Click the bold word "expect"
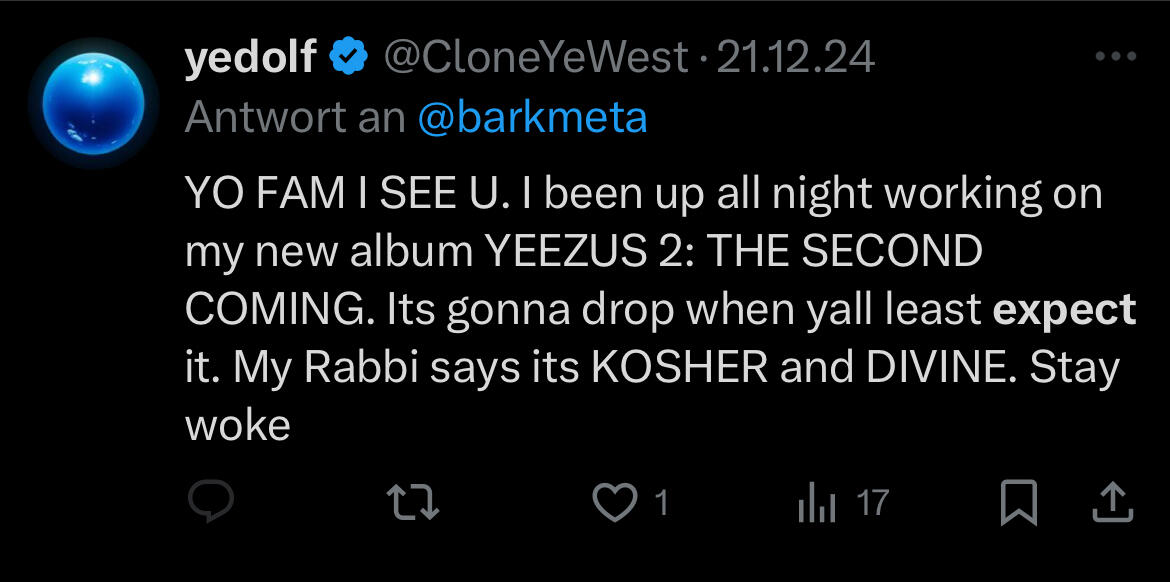Viewport: 1170px width, 582px height. (1064, 310)
